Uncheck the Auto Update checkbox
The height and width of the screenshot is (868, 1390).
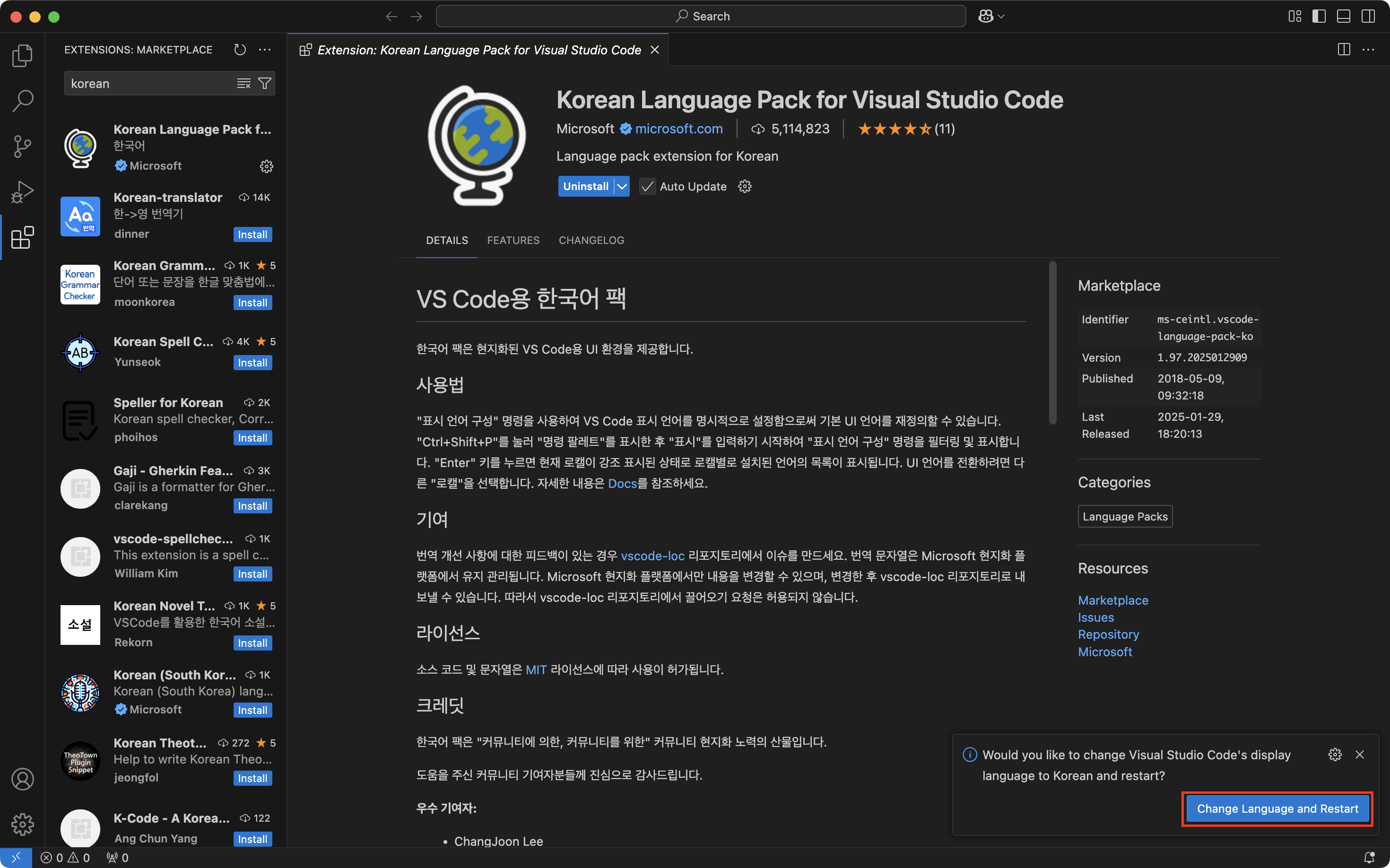pos(648,187)
